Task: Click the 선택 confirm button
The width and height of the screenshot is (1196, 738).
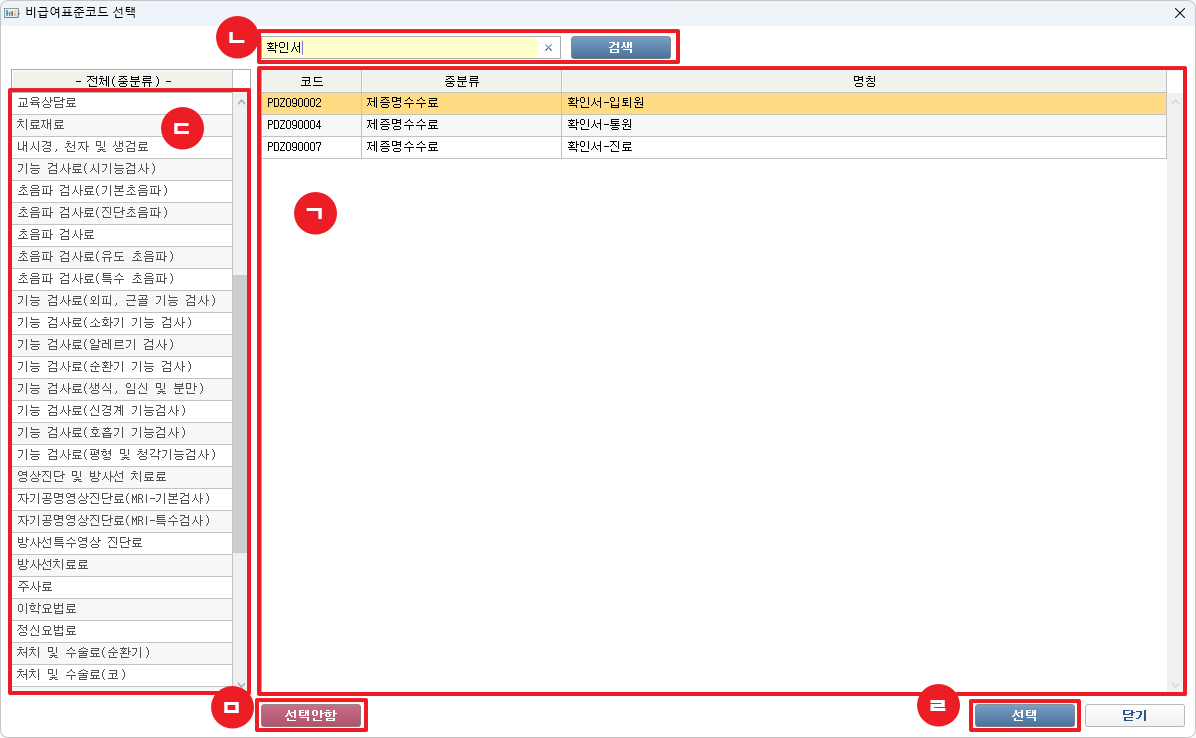Action: [x=1024, y=716]
